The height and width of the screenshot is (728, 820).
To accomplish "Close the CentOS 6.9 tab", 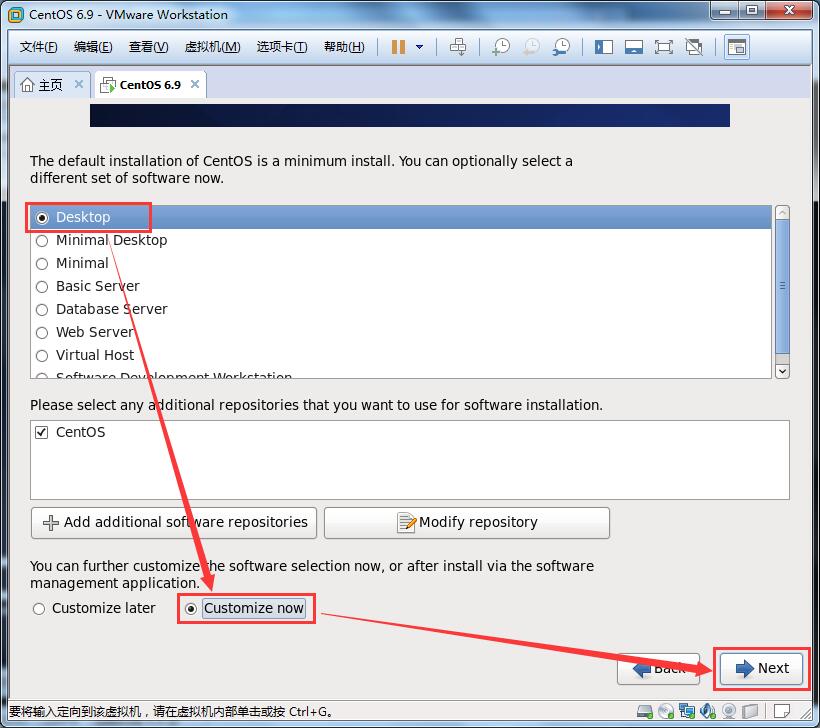I will [x=195, y=84].
